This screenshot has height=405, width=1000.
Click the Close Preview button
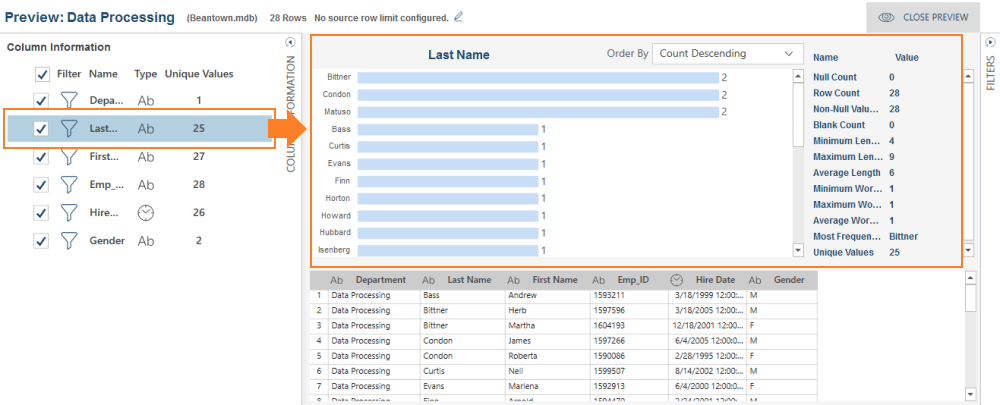tap(922, 17)
